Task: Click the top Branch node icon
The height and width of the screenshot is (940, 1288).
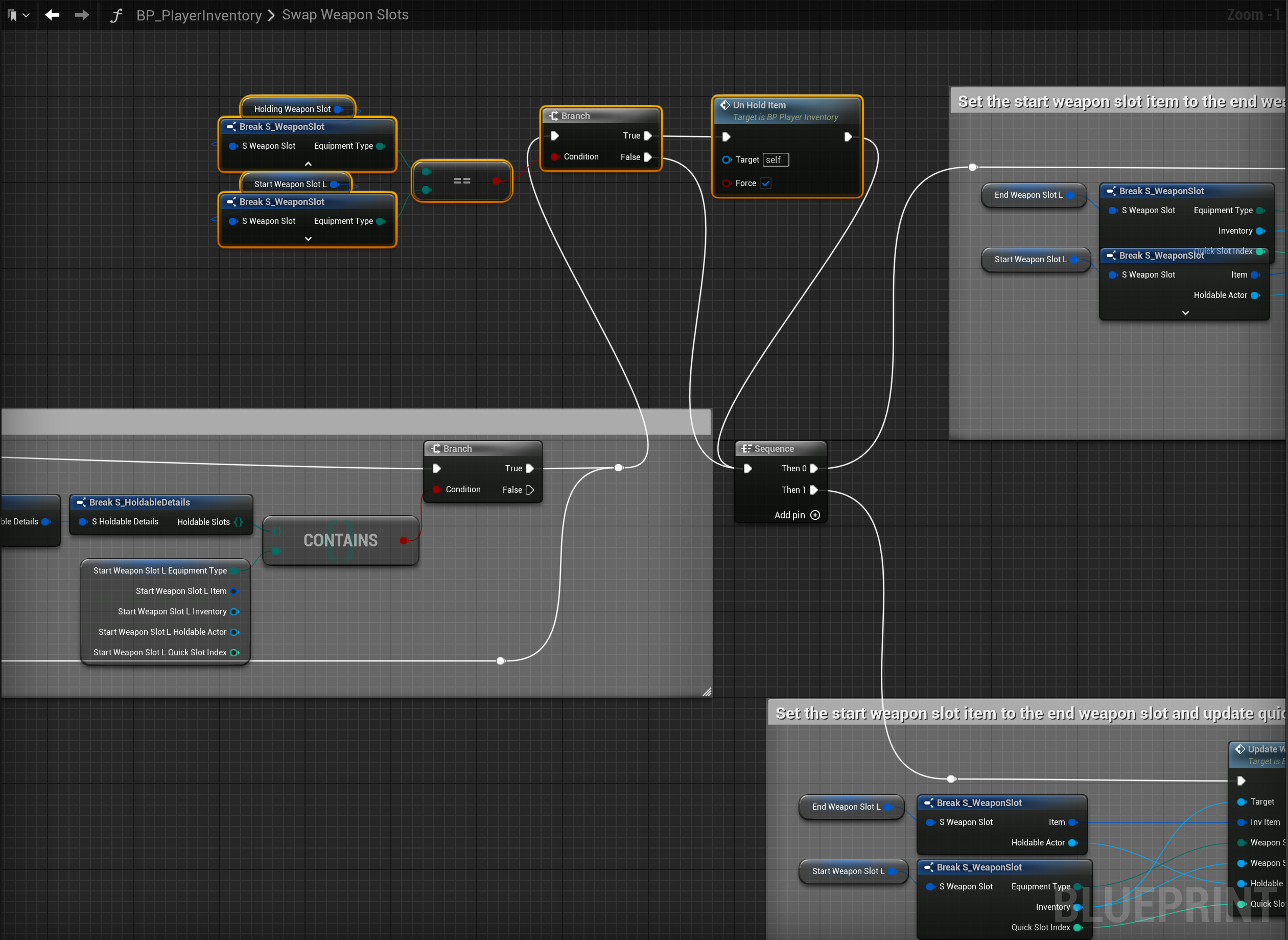Action: pos(553,116)
